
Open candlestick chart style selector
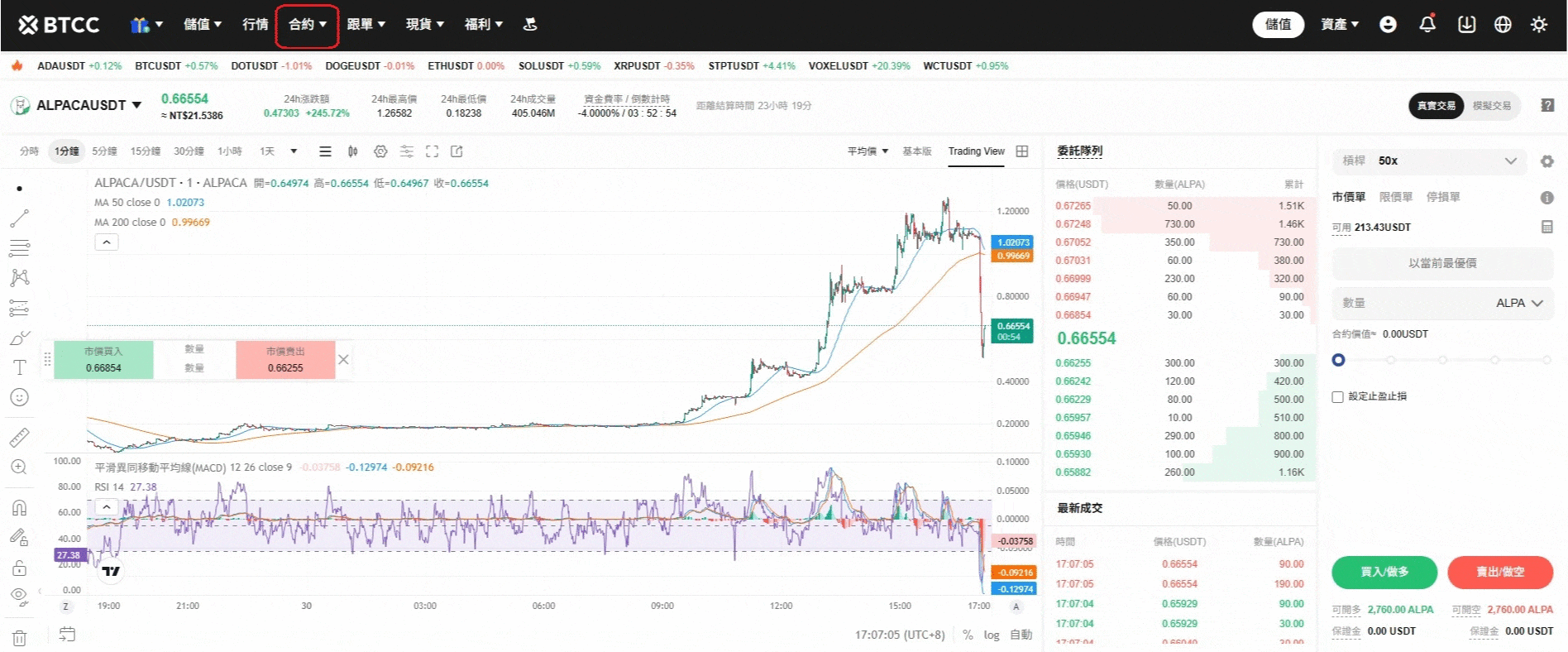(353, 151)
